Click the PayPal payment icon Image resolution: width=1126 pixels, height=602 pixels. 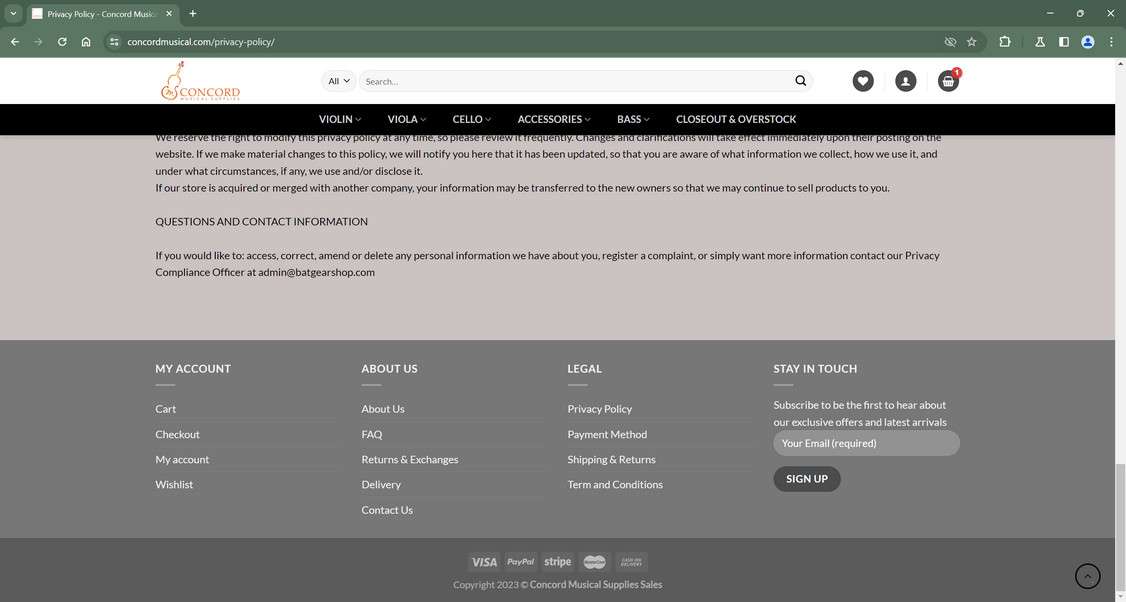521,562
